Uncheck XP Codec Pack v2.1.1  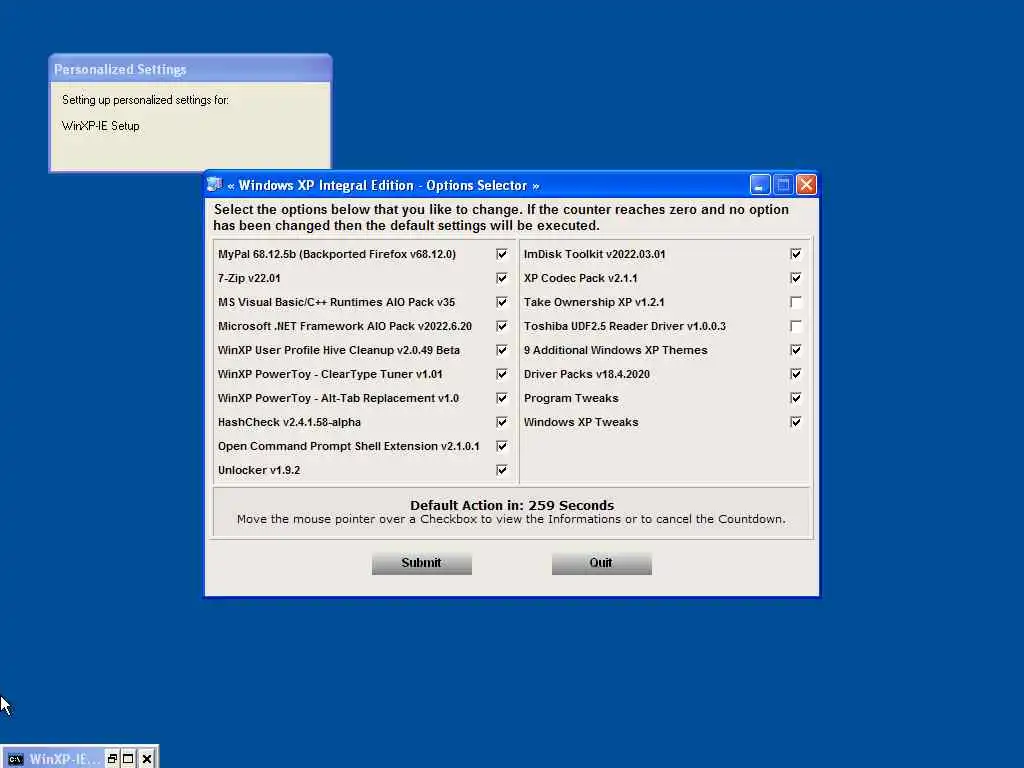pos(795,278)
